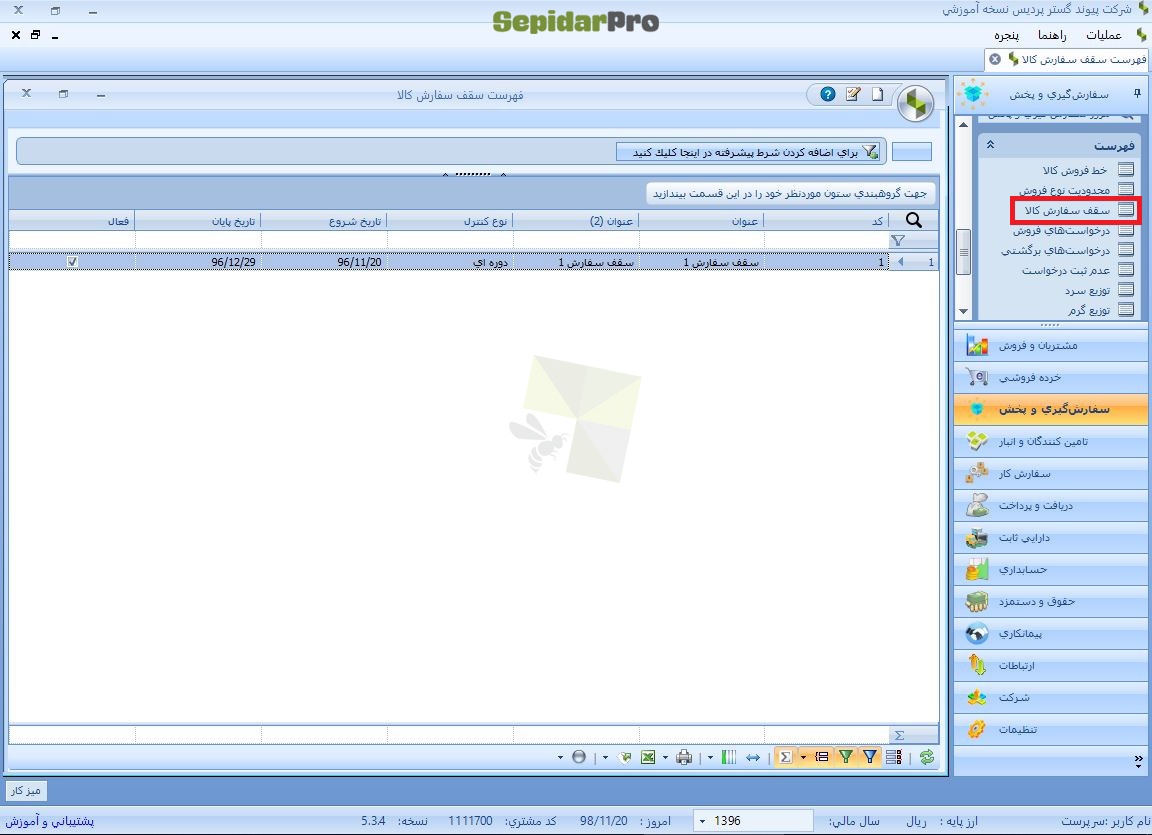Click the grey circle icon in toolbar
1152x835 pixels.
[579, 757]
